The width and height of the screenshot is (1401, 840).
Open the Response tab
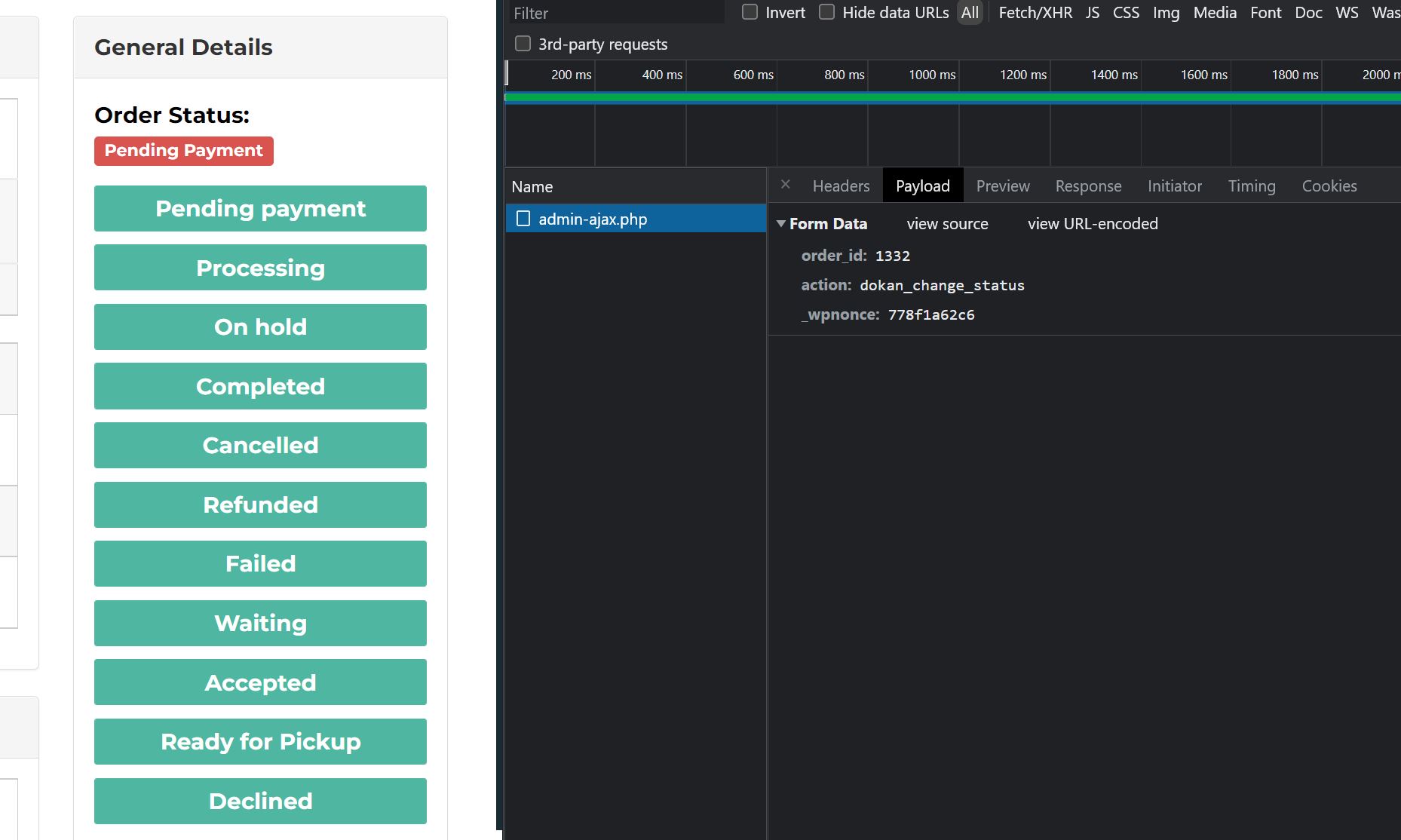click(x=1088, y=185)
